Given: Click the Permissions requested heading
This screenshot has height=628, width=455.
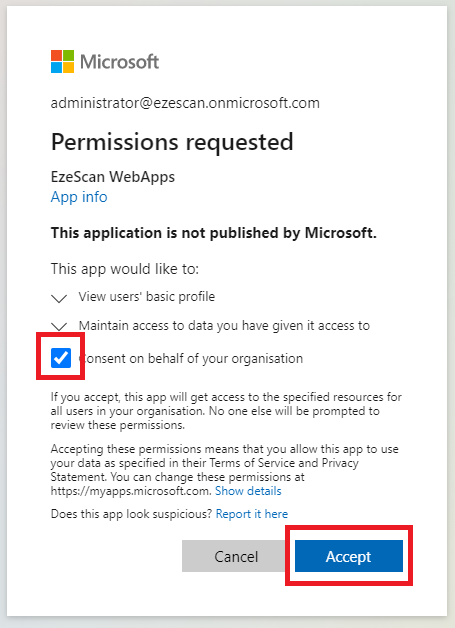Looking at the screenshot, I should [172, 142].
